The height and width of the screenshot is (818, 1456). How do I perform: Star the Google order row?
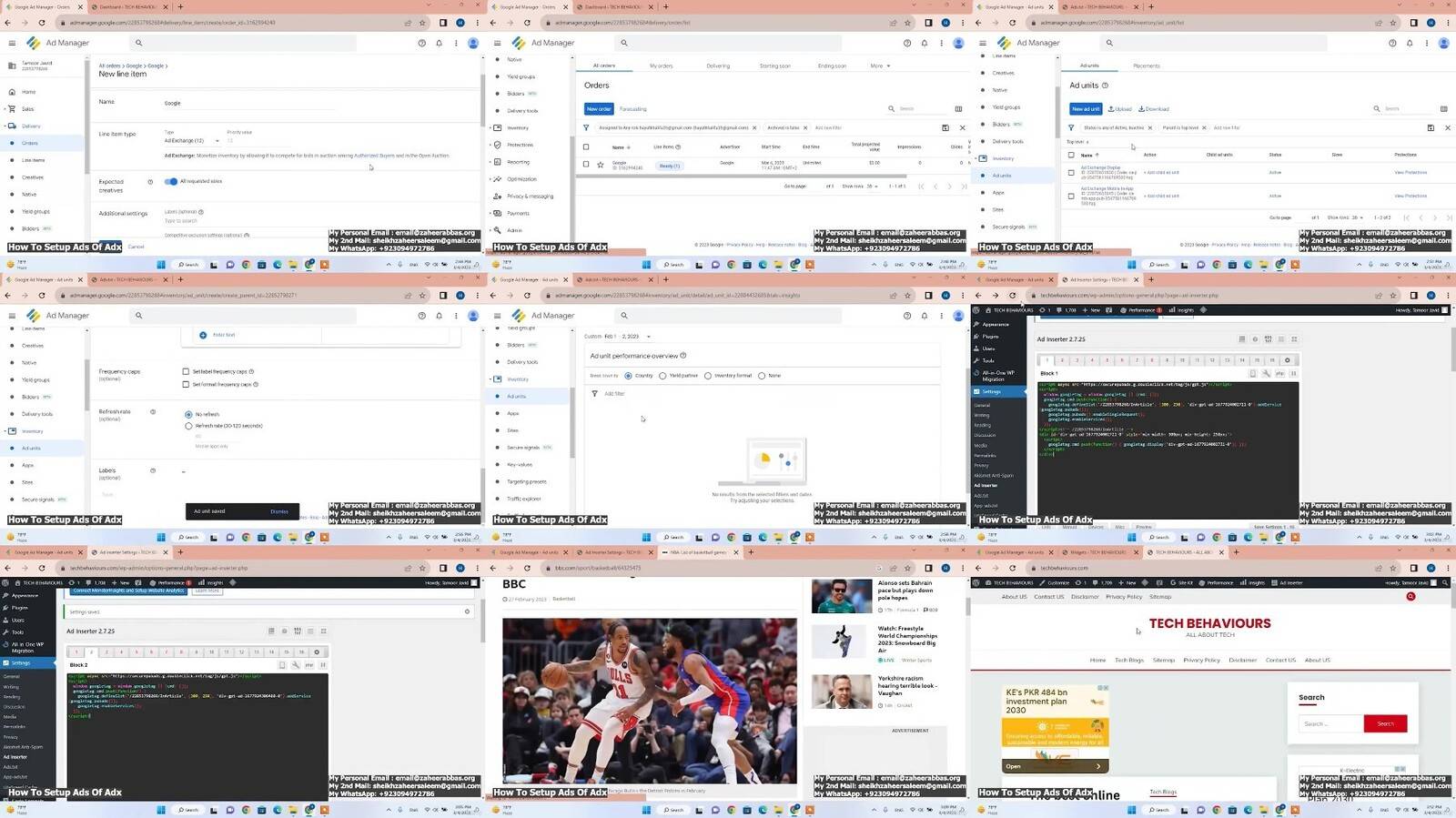601,165
